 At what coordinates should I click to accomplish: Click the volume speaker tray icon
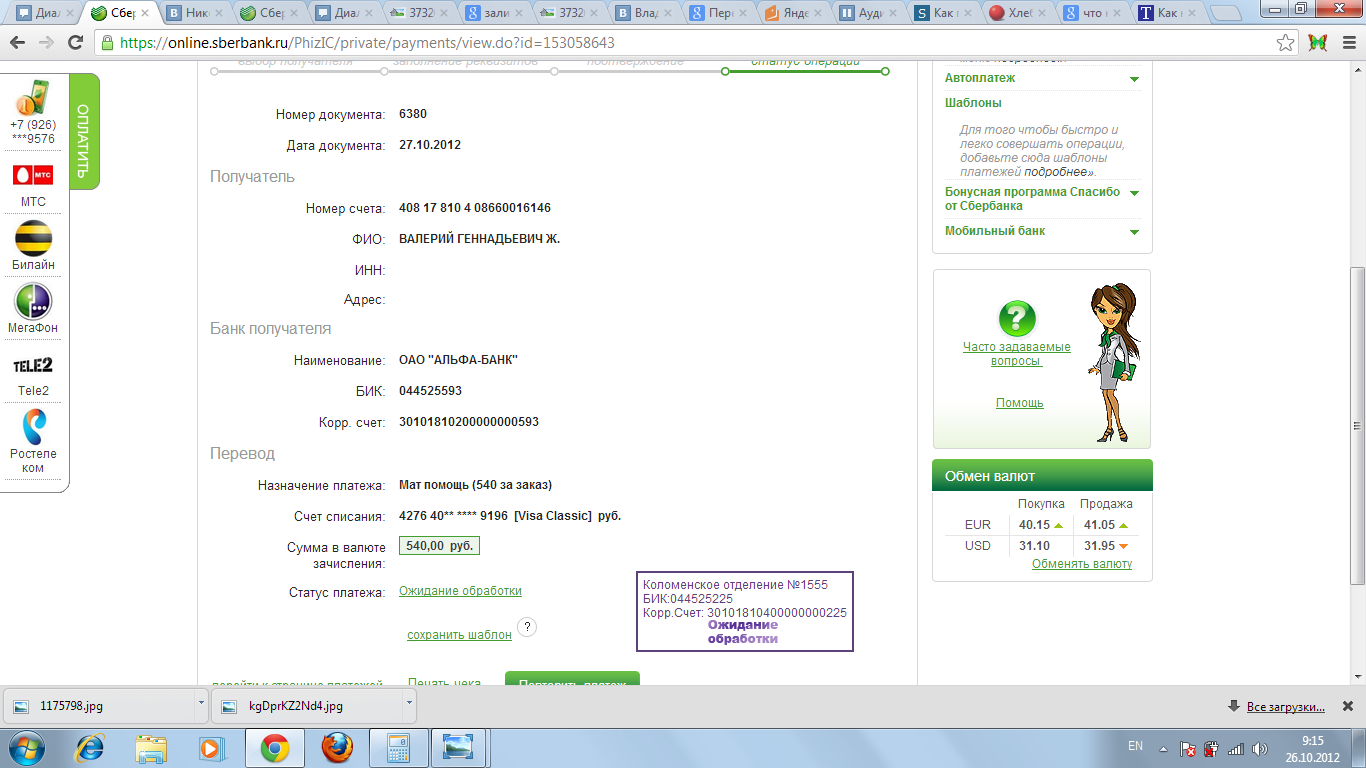[1260, 747]
